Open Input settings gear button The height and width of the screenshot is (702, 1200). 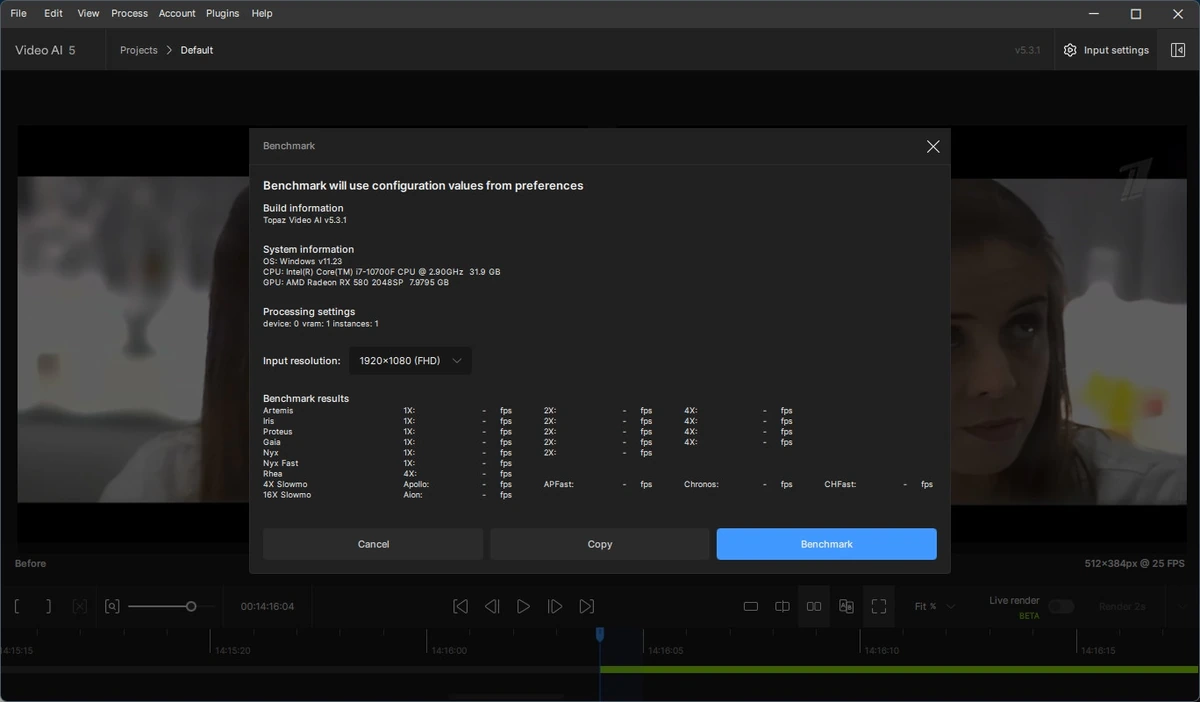(1106, 50)
